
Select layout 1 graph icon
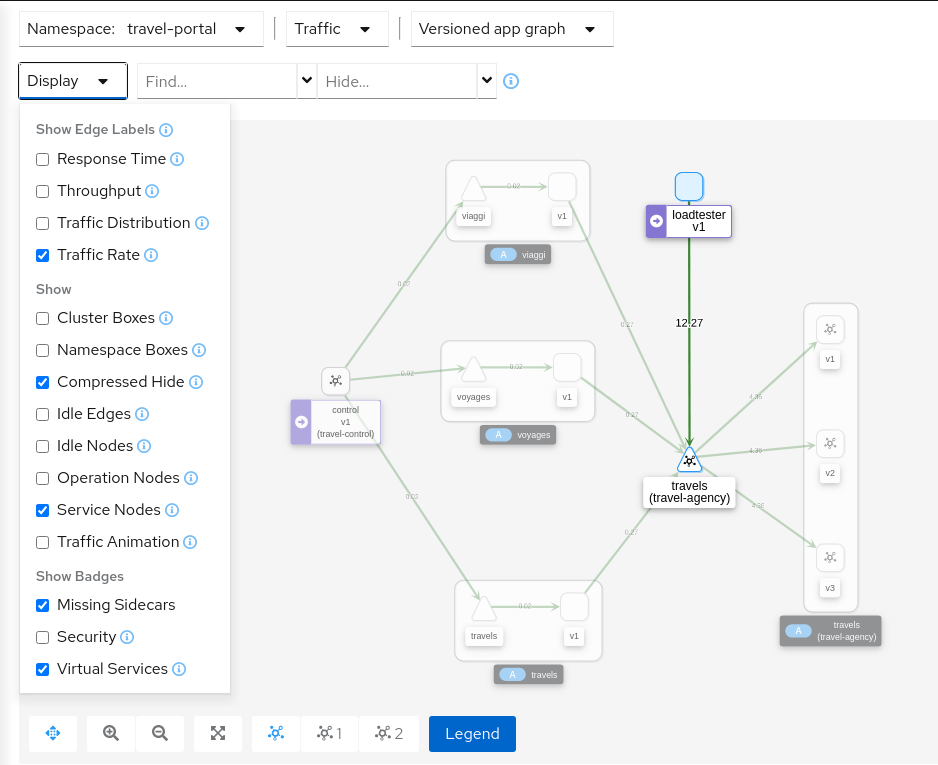pos(329,733)
